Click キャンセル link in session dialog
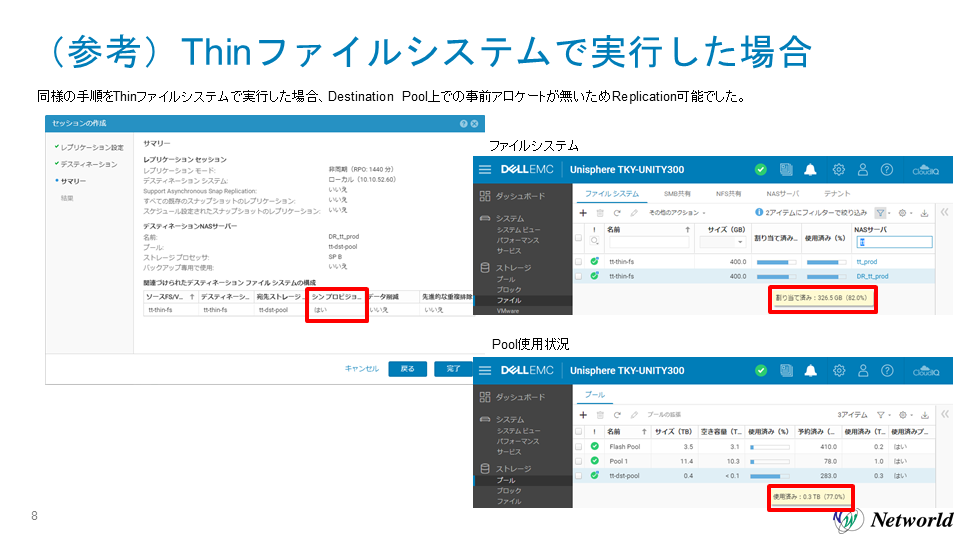This screenshot has width=960, height=540. click(362, 369)
